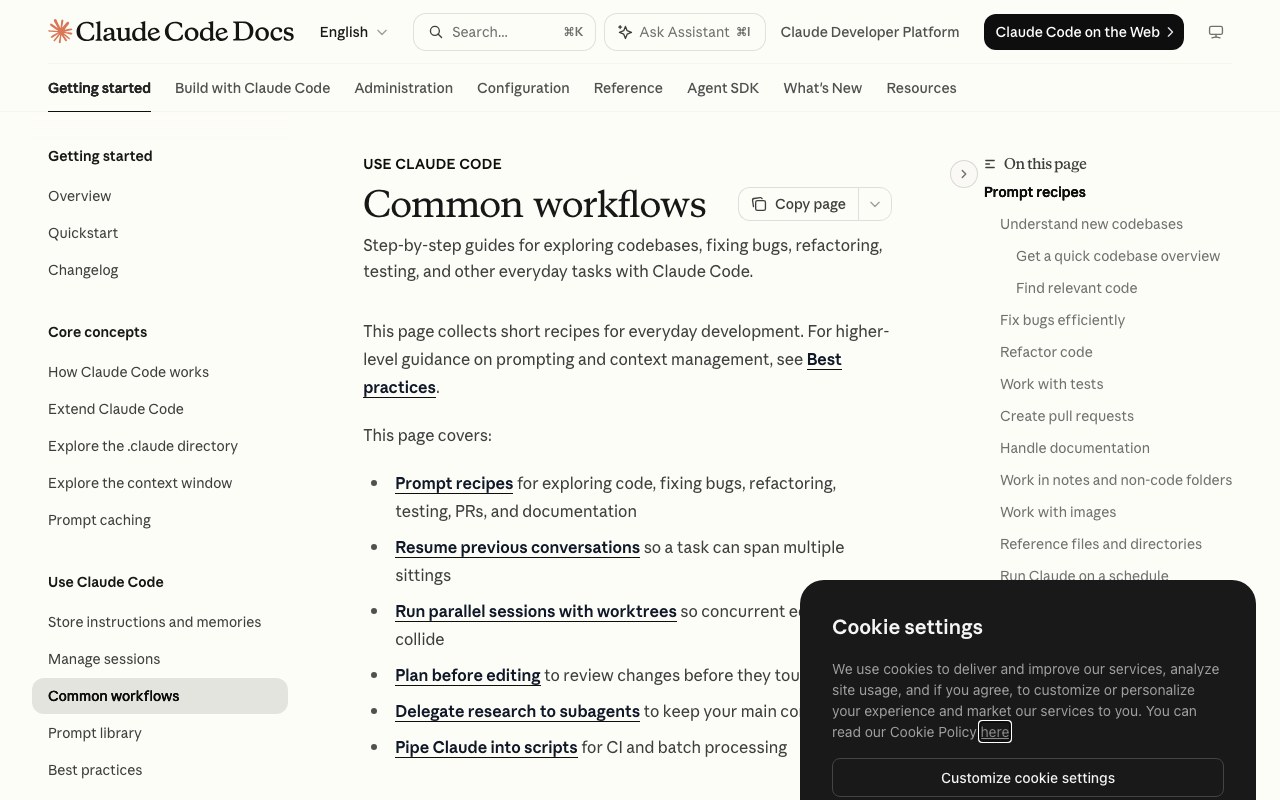Click the Search input field

(x=504, y=32)
